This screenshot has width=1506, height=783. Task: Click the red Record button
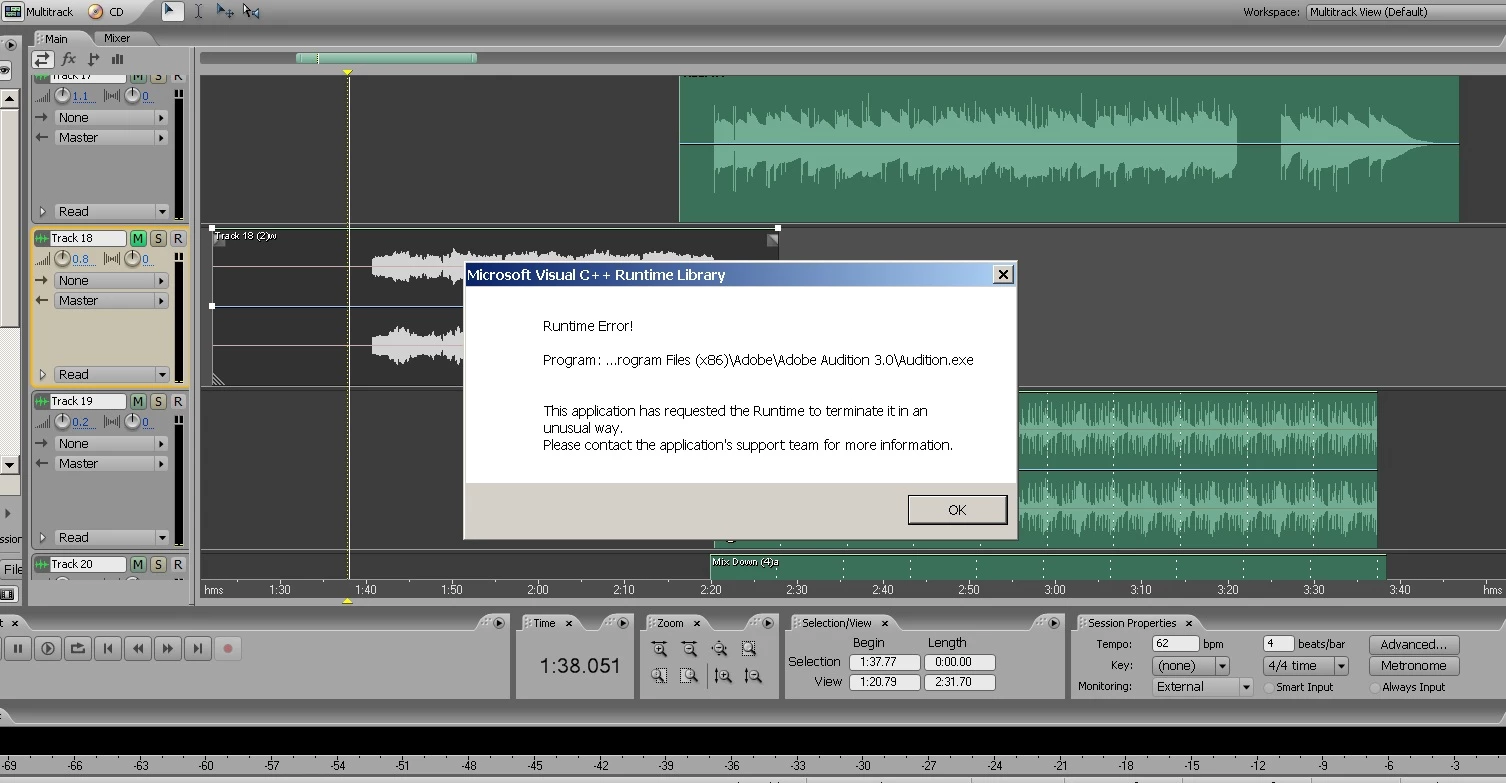click(x=228, y=649)
